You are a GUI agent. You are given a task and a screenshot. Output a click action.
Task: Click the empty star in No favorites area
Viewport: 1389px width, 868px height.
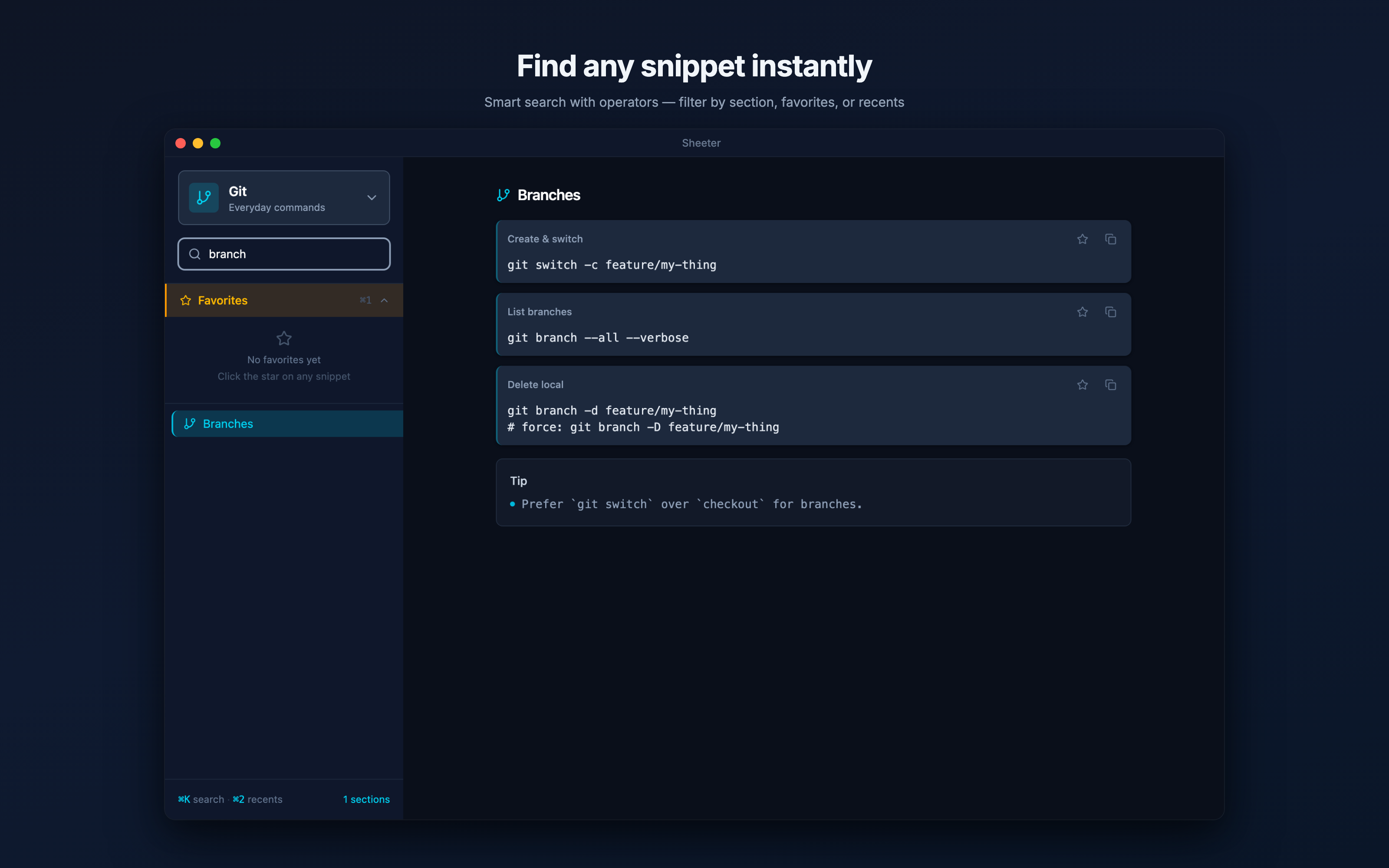click(x=283, y=338)
